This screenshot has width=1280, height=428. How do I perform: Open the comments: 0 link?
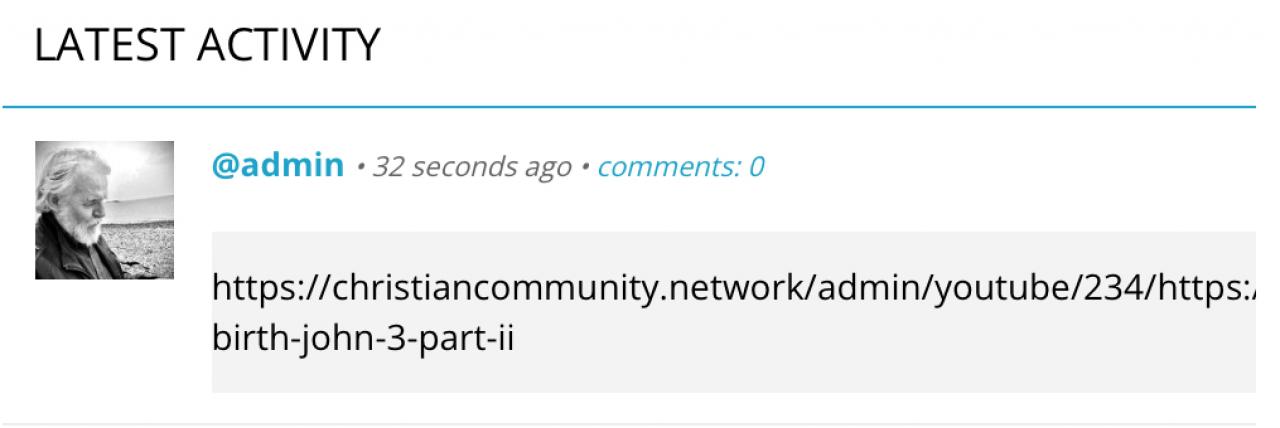[681, 166]
